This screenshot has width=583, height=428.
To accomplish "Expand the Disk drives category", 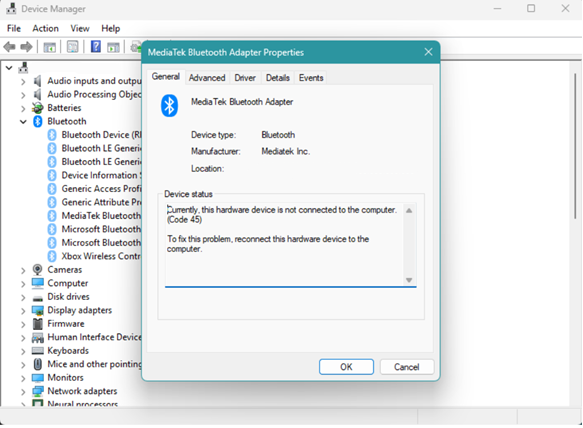I will click(x=23, y=297).
